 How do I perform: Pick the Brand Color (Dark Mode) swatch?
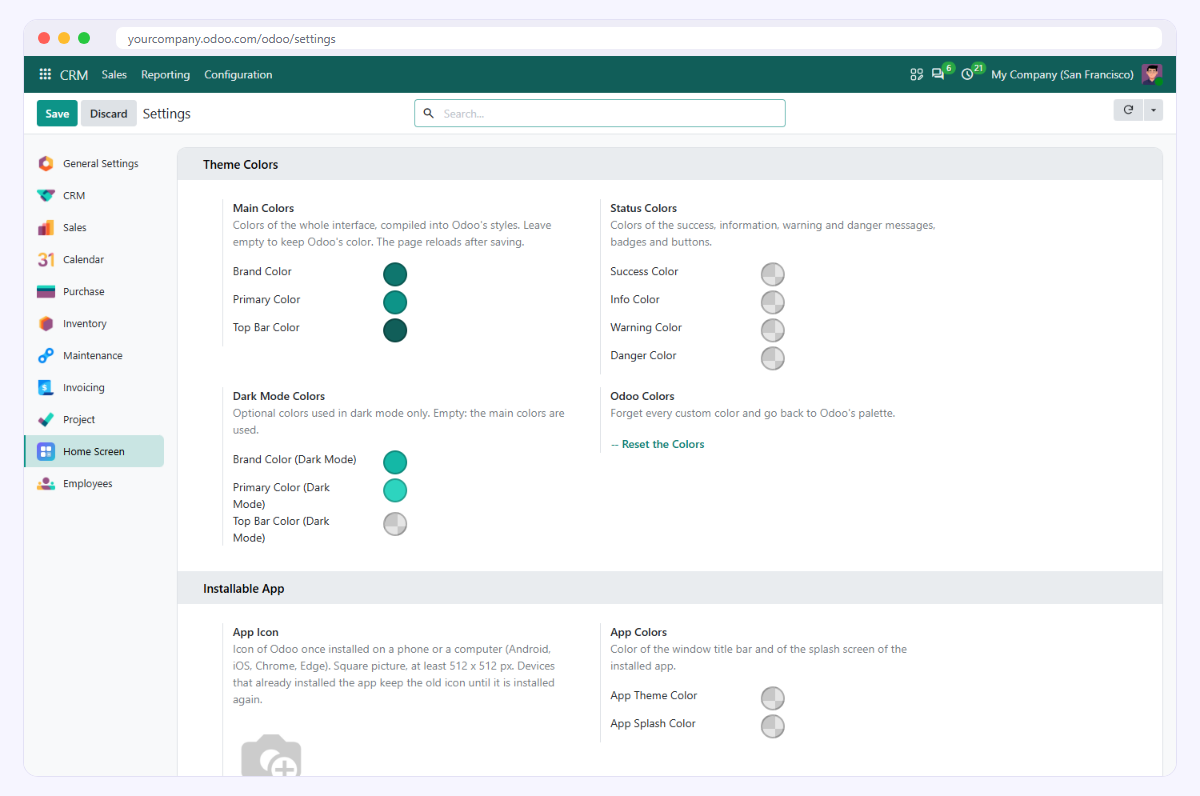(x=395, y=462)
